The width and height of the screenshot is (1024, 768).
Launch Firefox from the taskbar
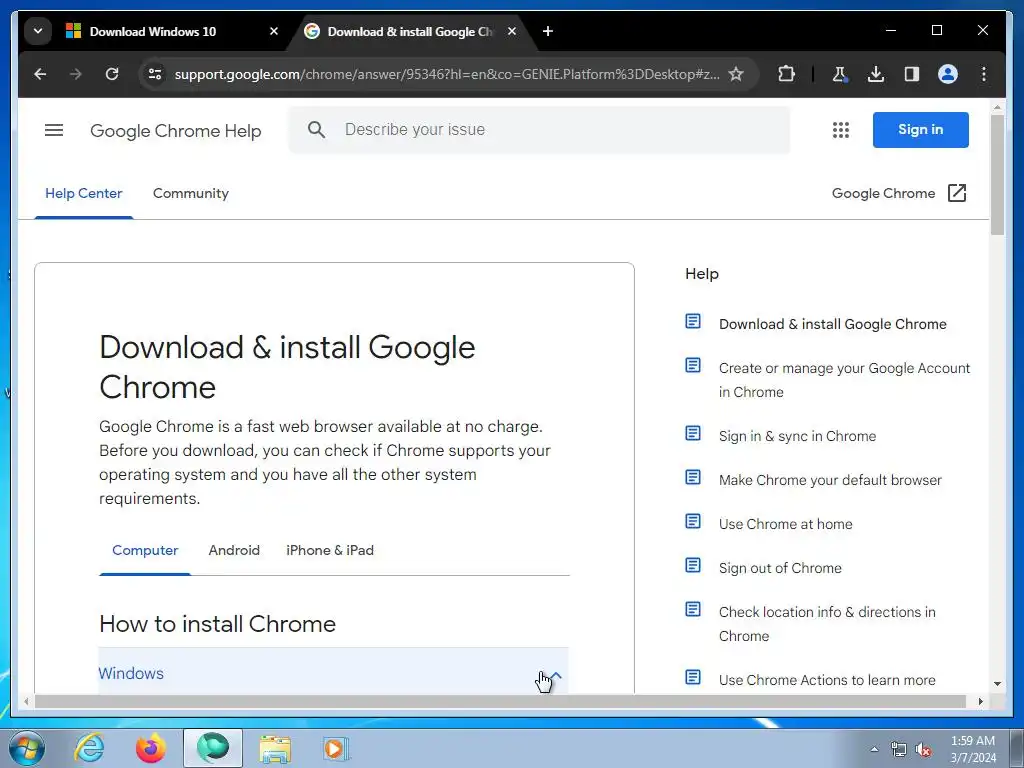pyautogui.click(x=150, y=748)
